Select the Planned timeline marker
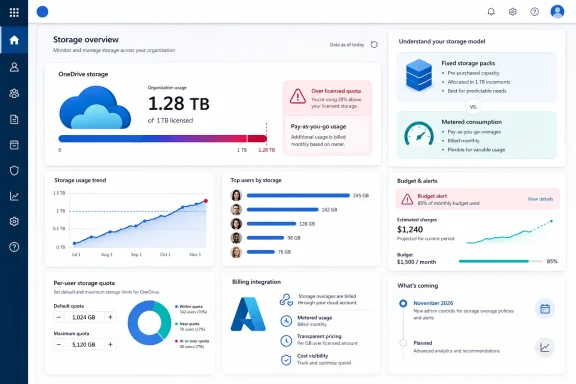Viewport: 576px width, 384px height. pyautogui.click(x=403, y=343)
